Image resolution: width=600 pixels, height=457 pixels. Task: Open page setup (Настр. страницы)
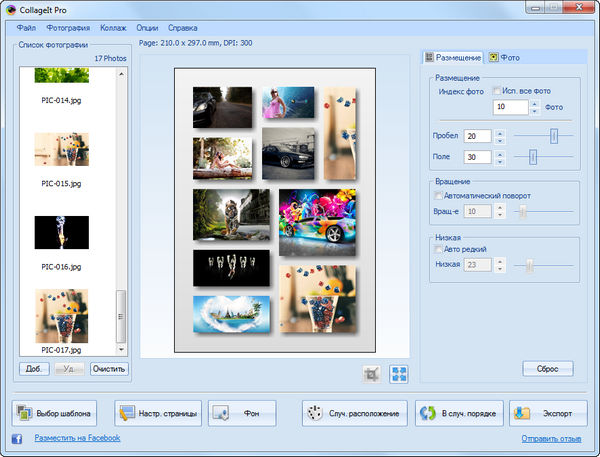[158, 413]
